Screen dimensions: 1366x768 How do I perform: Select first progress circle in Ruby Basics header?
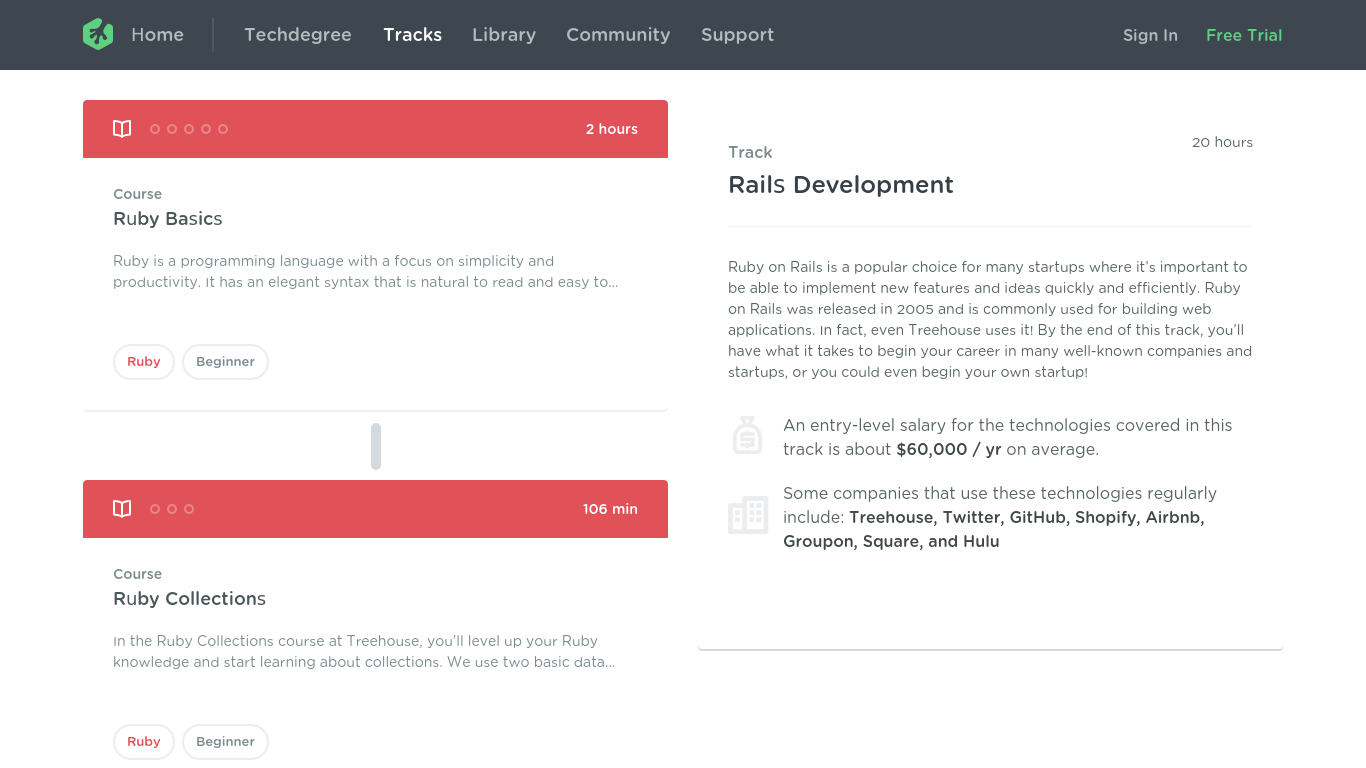pos(155,129)
